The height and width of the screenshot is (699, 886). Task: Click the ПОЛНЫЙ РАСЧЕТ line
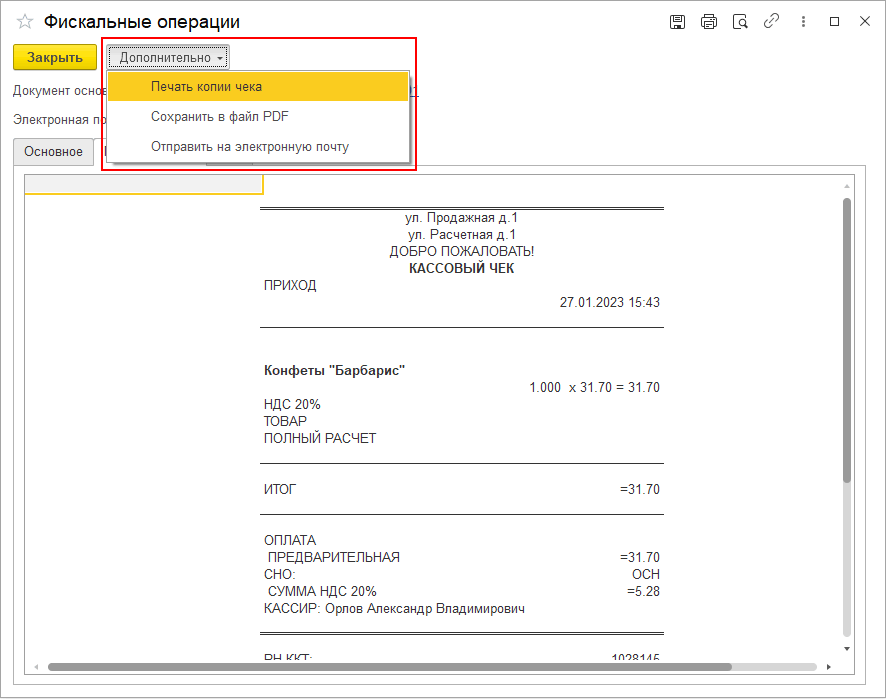(320, 438)
